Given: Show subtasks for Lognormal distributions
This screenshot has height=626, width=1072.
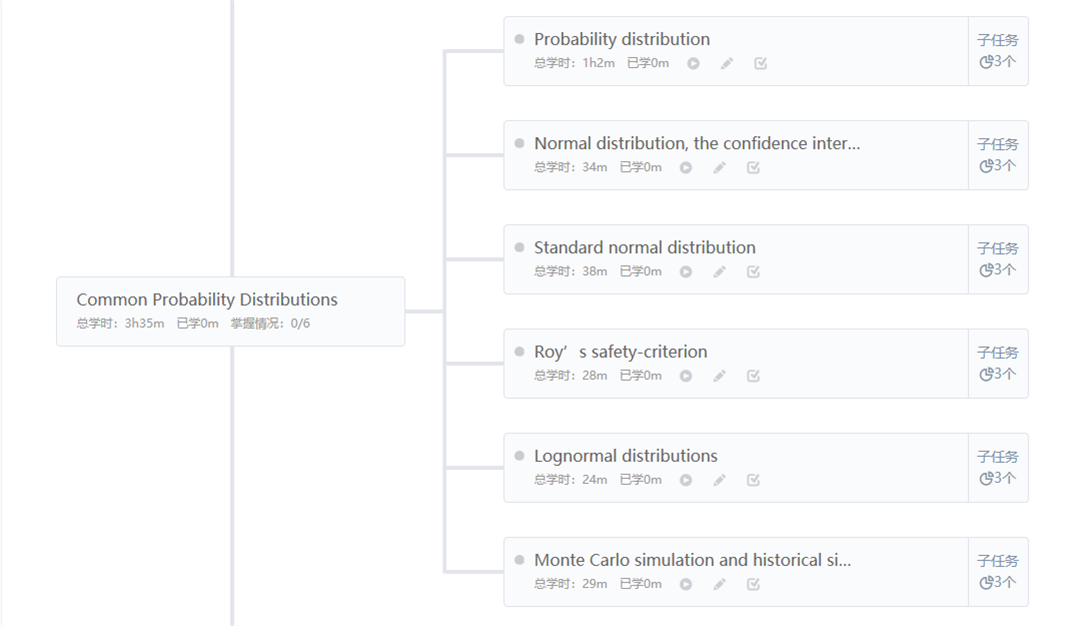Looking at the screenshot, I should pos(998,467).
